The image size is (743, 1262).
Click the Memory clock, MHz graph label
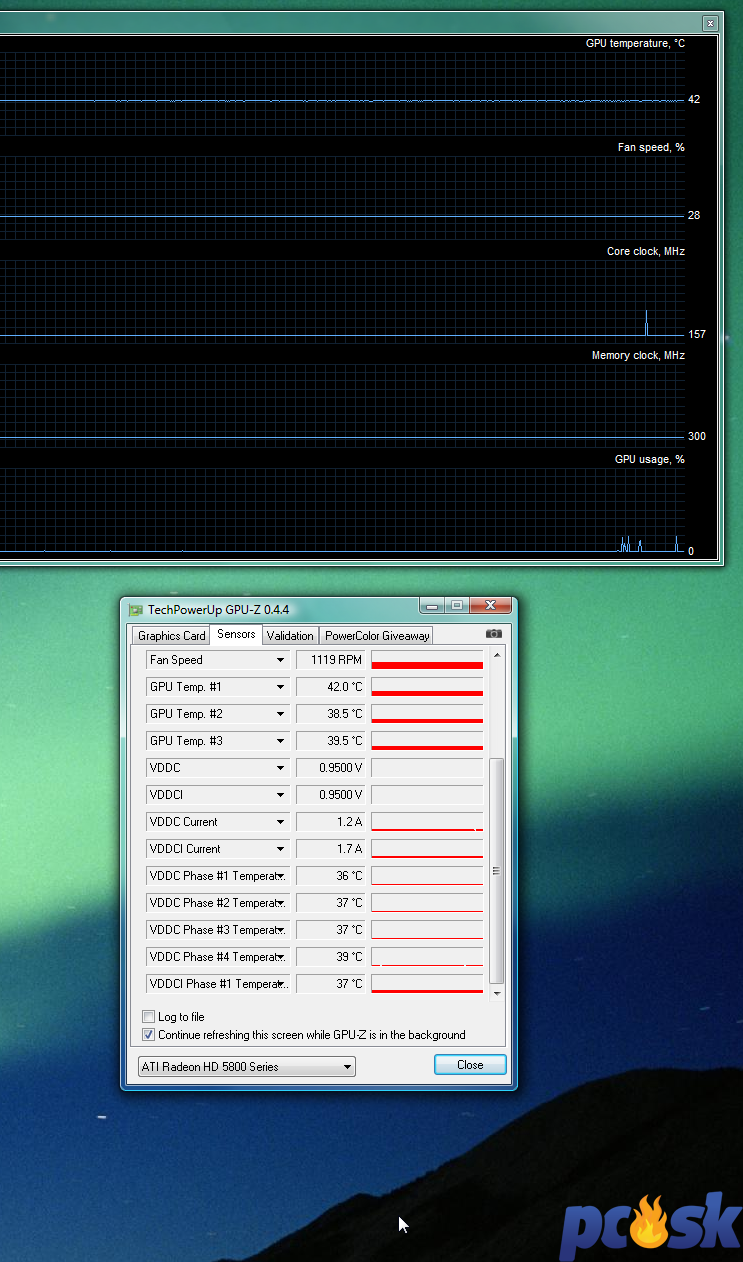point(638,355)
